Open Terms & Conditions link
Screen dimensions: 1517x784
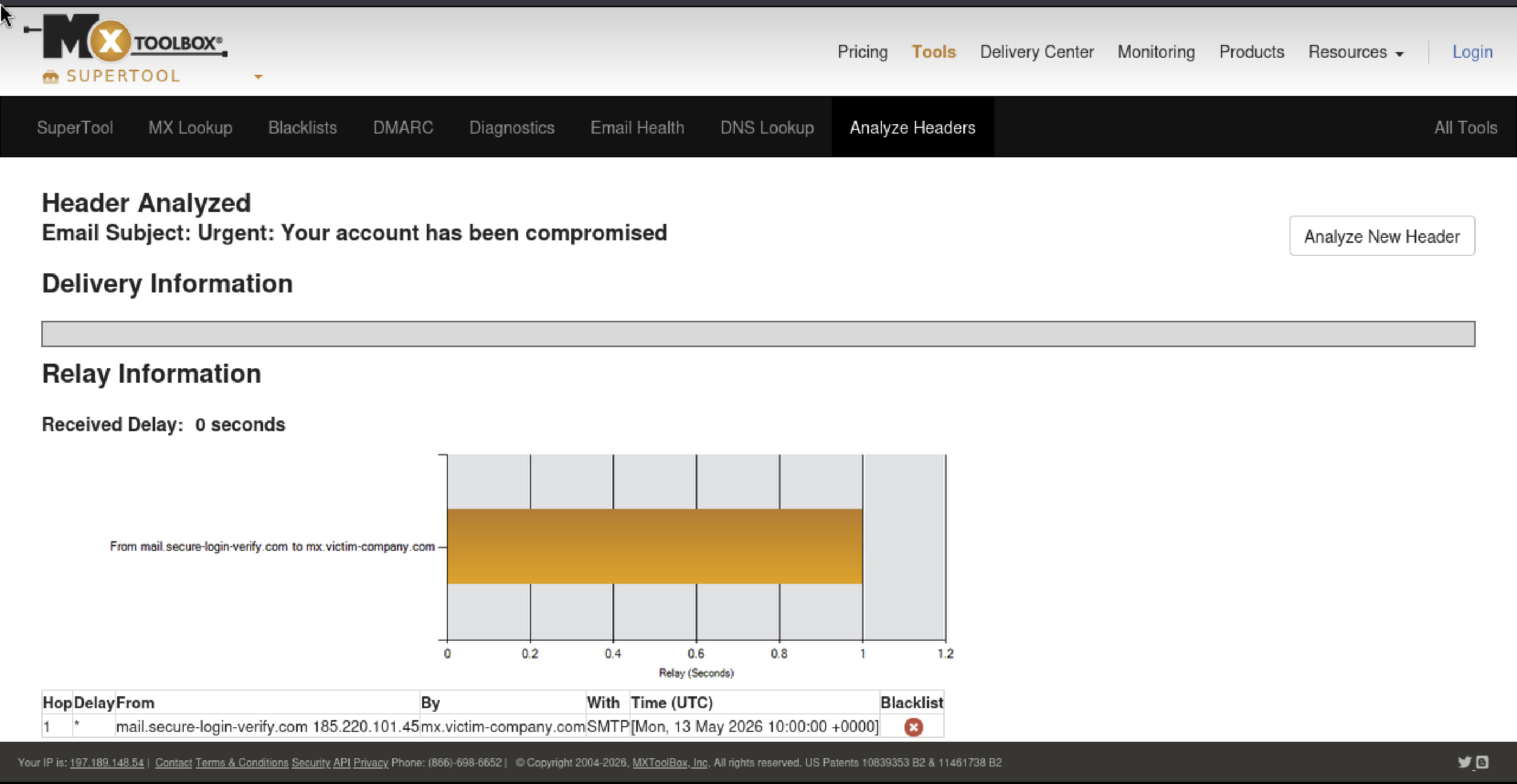[241, 762]
